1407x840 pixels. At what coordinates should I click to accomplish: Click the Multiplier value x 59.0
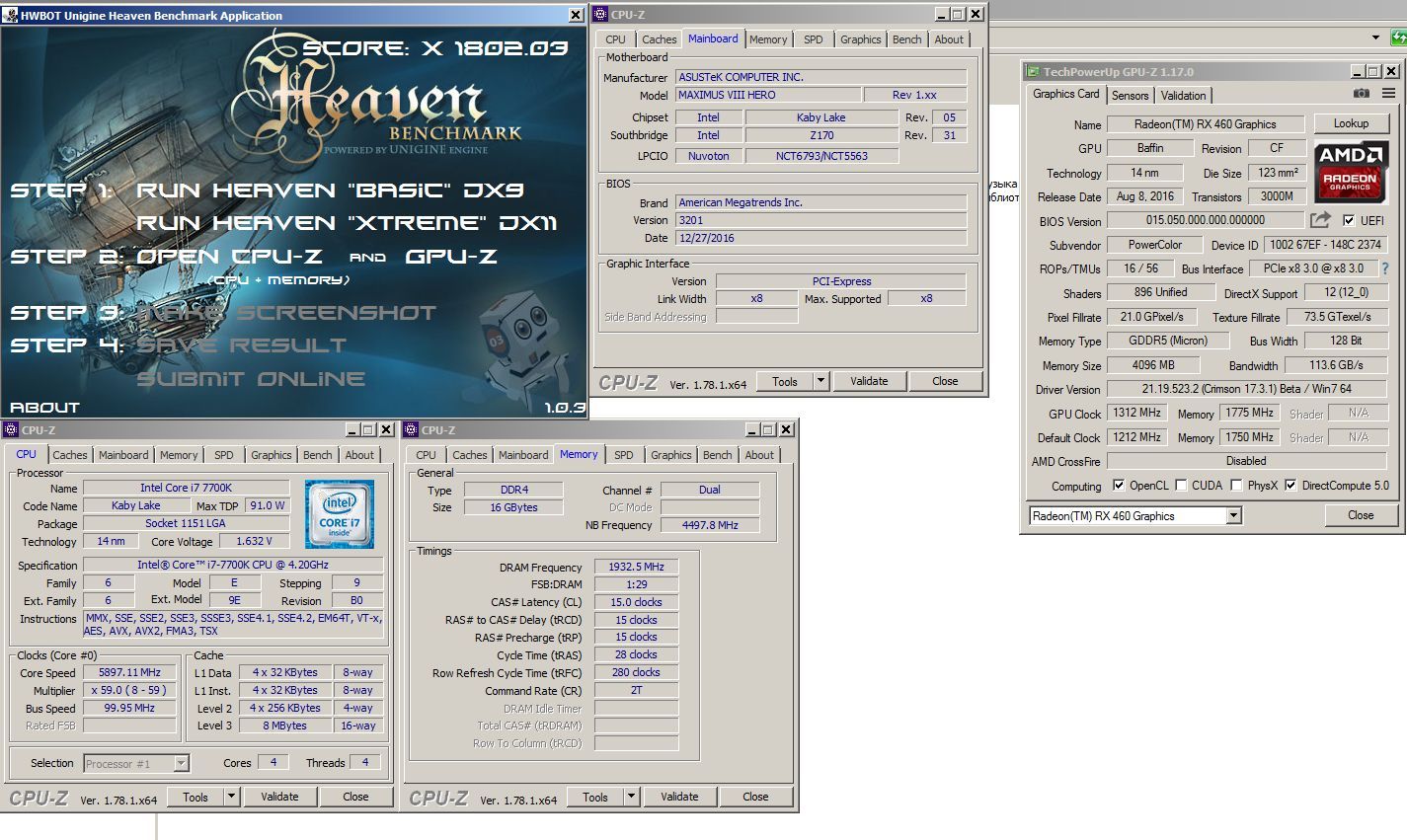[x=129, y=690]
